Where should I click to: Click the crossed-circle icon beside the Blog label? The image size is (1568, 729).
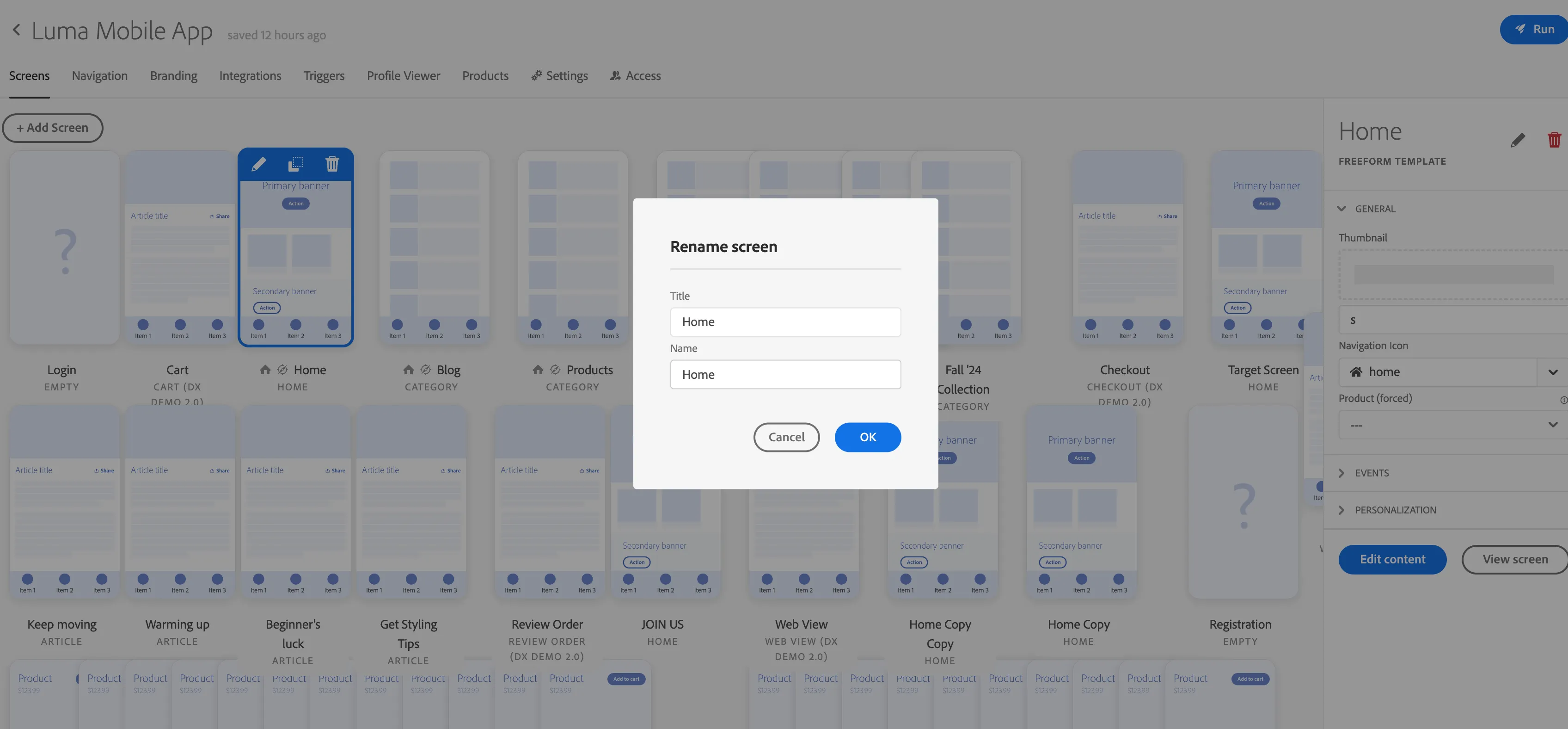(x=425, y=370)
